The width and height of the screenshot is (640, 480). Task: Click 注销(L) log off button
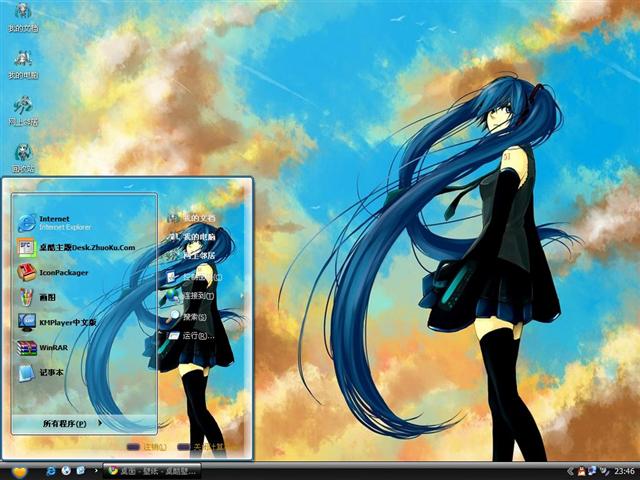[147, 447]
